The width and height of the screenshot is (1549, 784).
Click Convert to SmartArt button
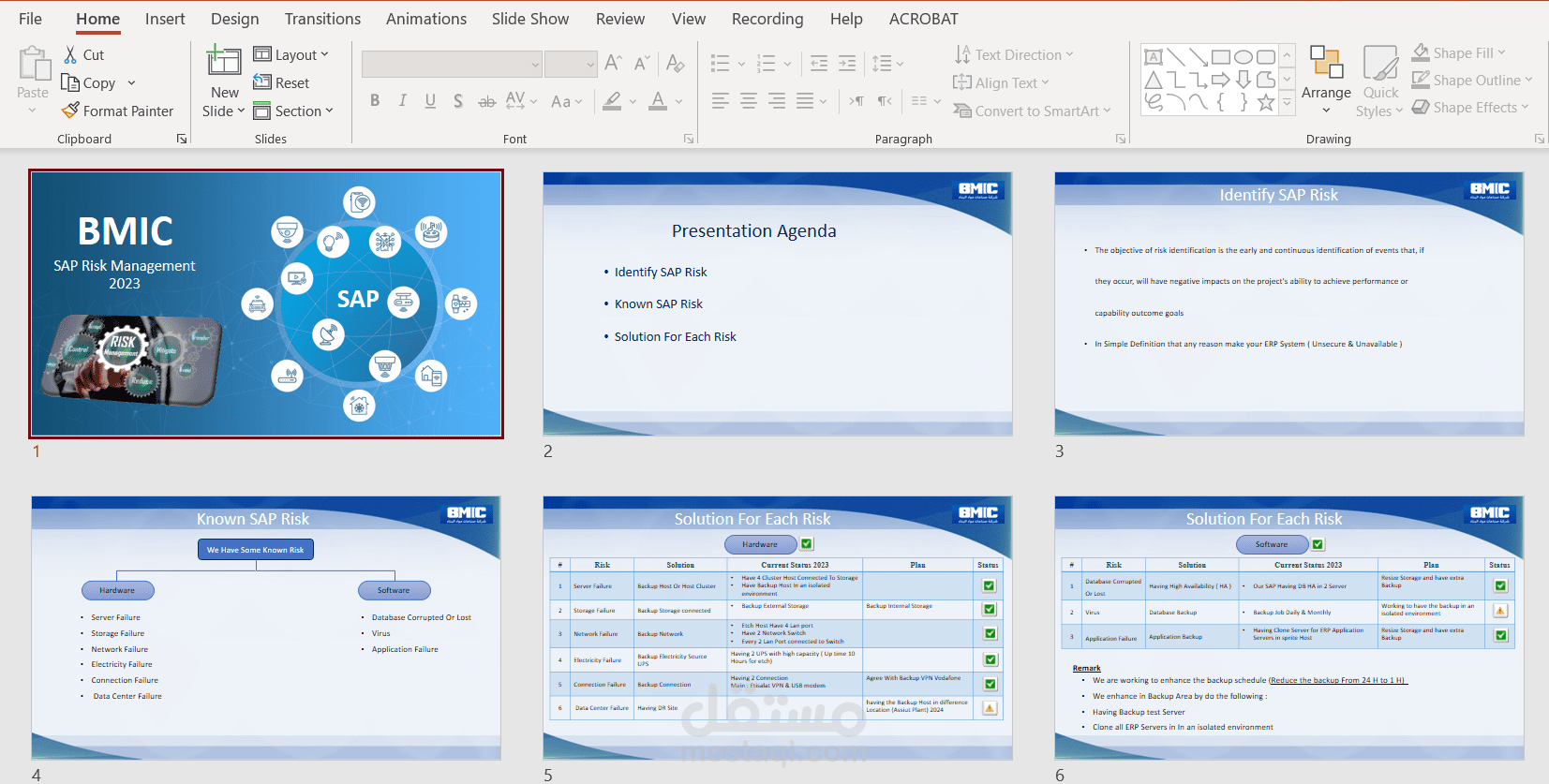1031,111
